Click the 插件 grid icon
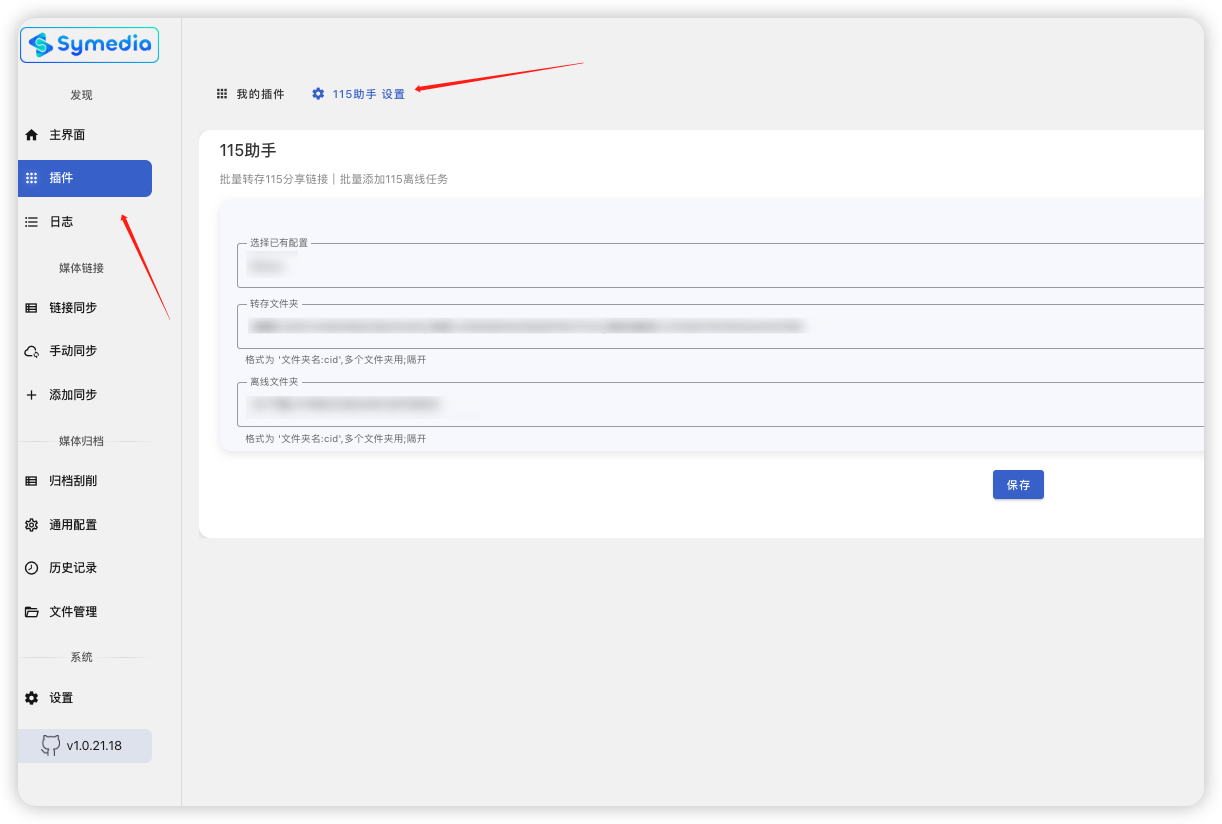Viewport: 1222px width, 824px height. pyautogui.click(x=31, y=178)
